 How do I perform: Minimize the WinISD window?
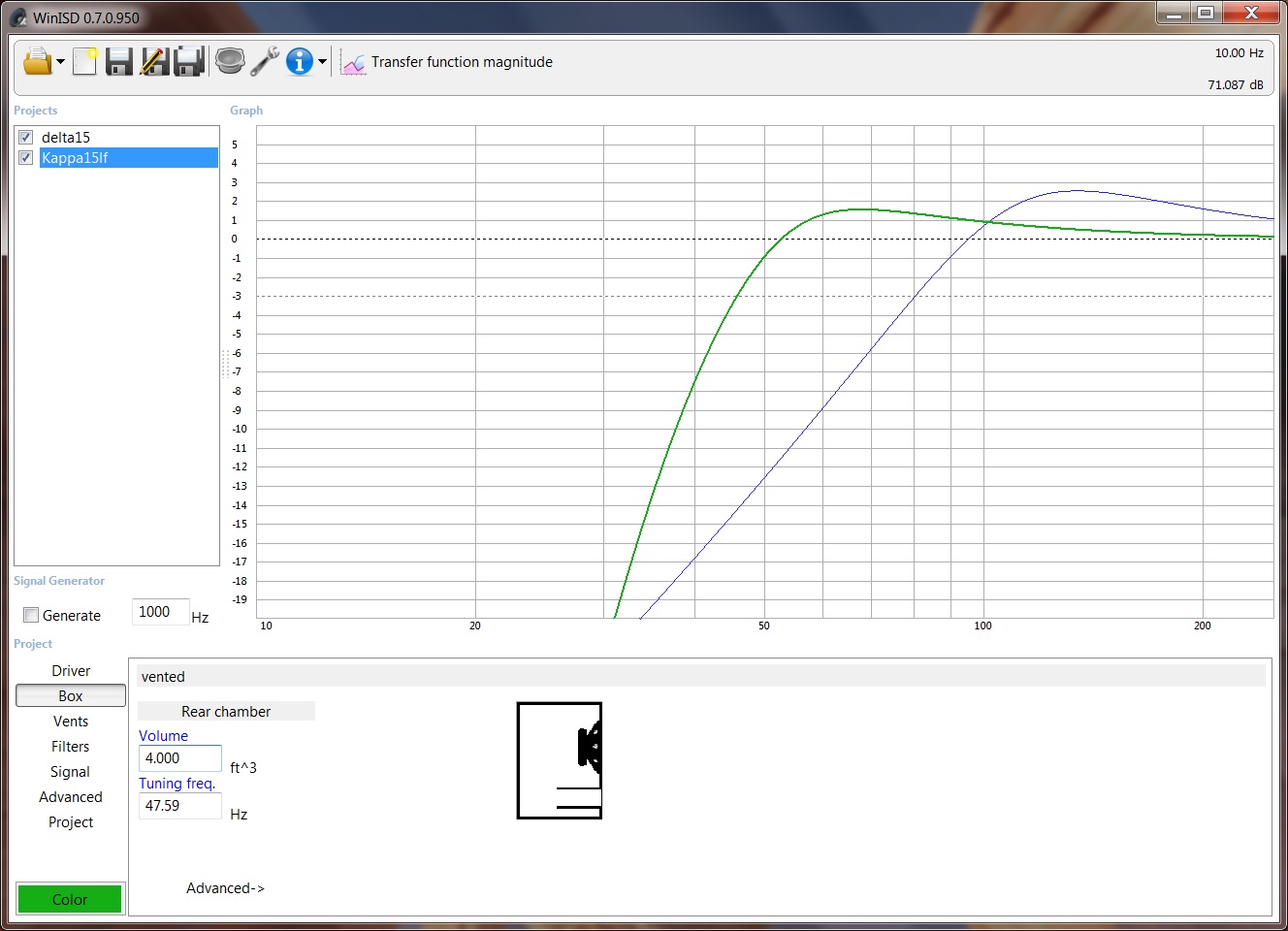pos(1174,13)
